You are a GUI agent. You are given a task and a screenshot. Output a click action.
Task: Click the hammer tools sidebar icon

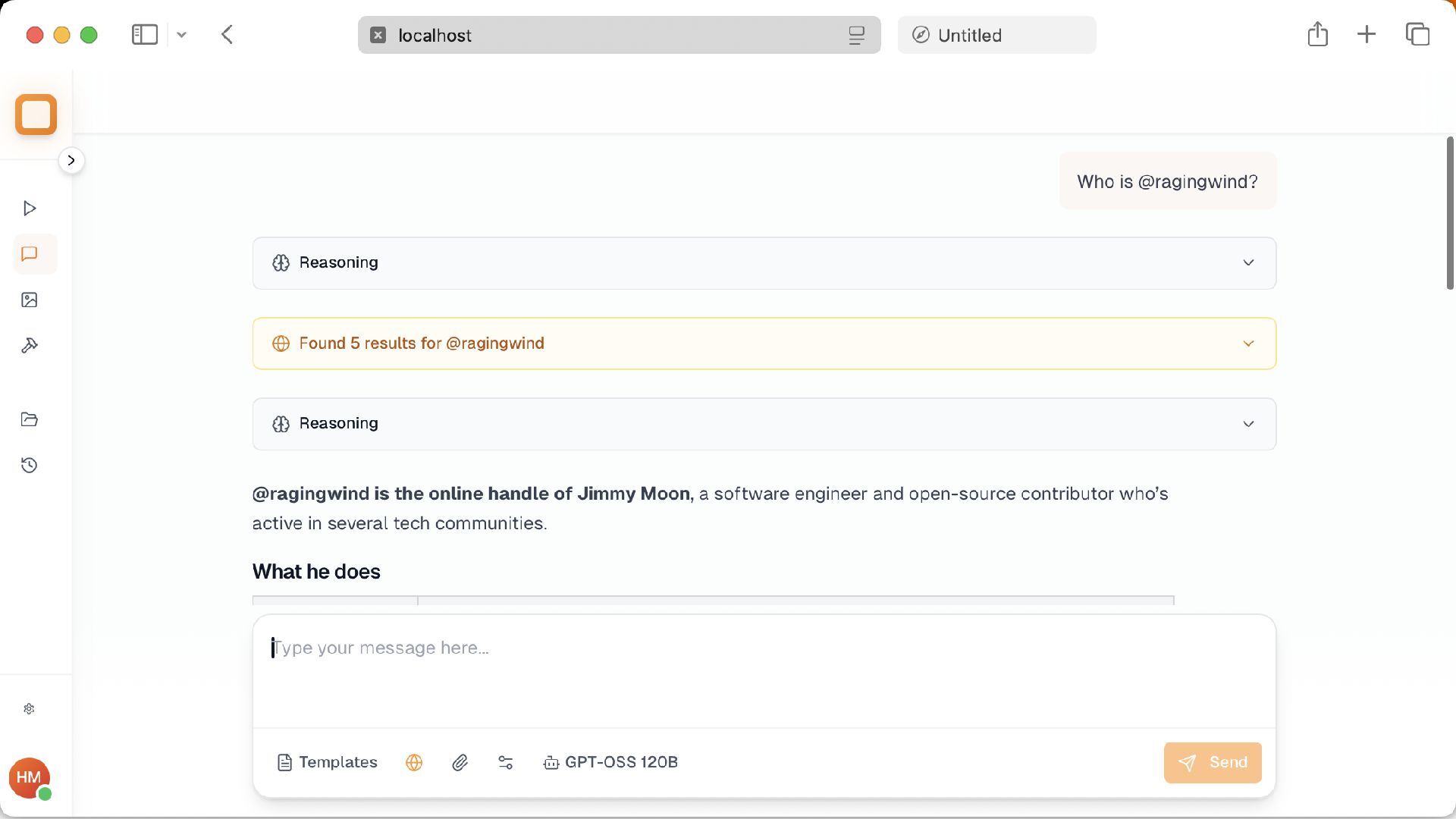click(x=30, y=346)
